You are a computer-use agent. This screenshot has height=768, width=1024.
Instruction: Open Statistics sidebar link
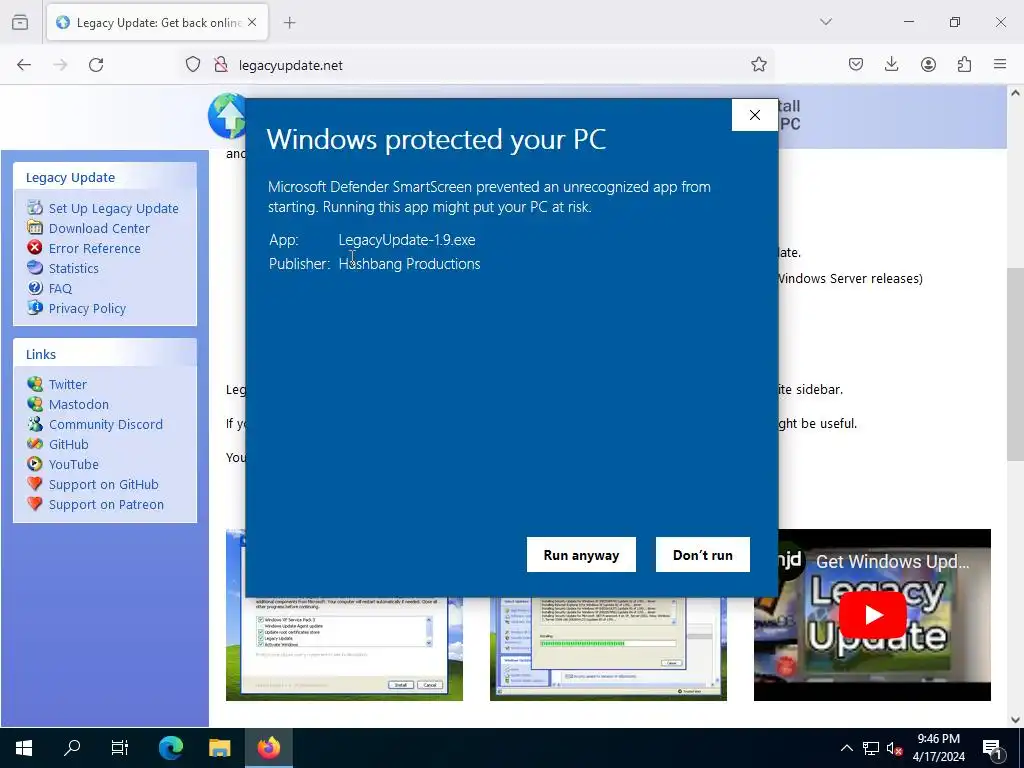(74, 268)
